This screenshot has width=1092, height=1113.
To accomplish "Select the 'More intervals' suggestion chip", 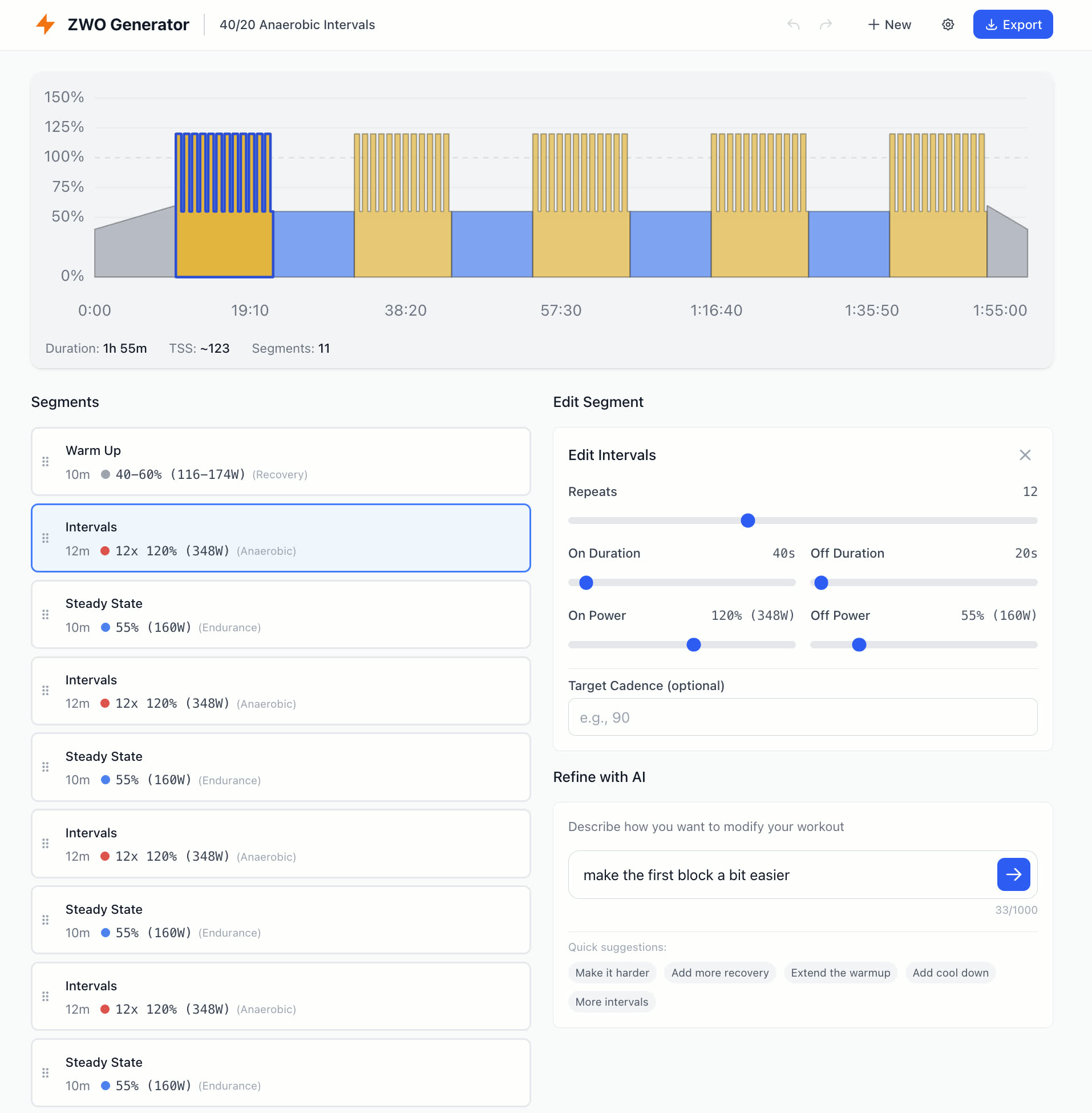I will [x=612, y=1002].
